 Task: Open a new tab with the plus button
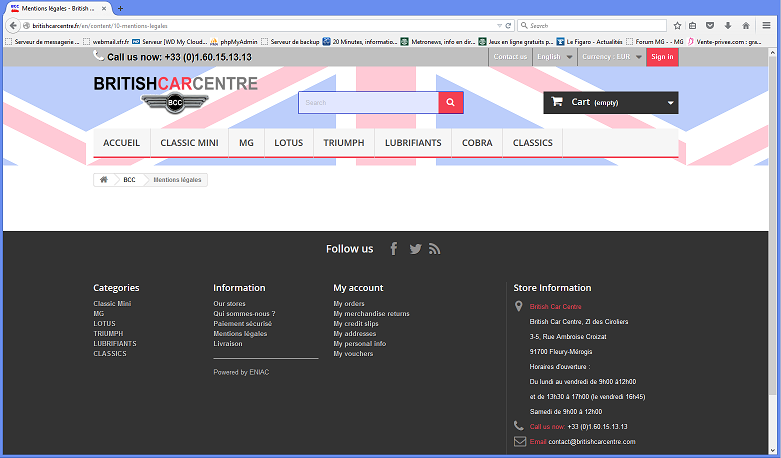[x=121, y=8]
